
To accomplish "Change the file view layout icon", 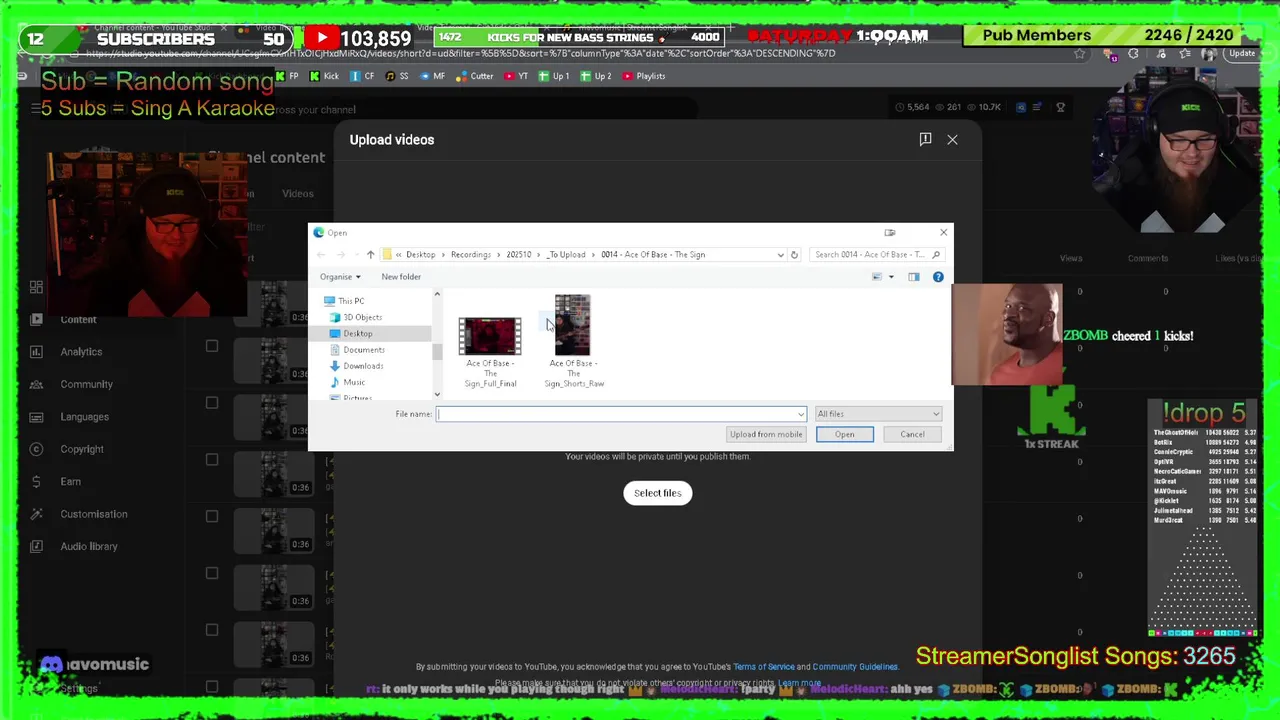I will (877, 277).
